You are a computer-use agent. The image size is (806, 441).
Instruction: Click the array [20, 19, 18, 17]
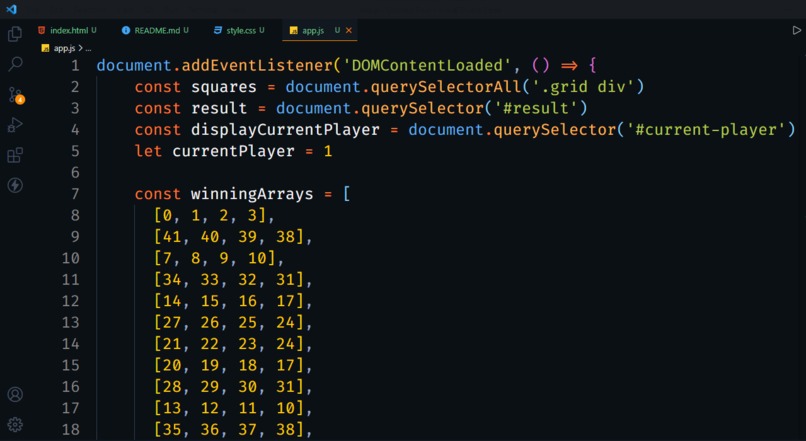229,365
